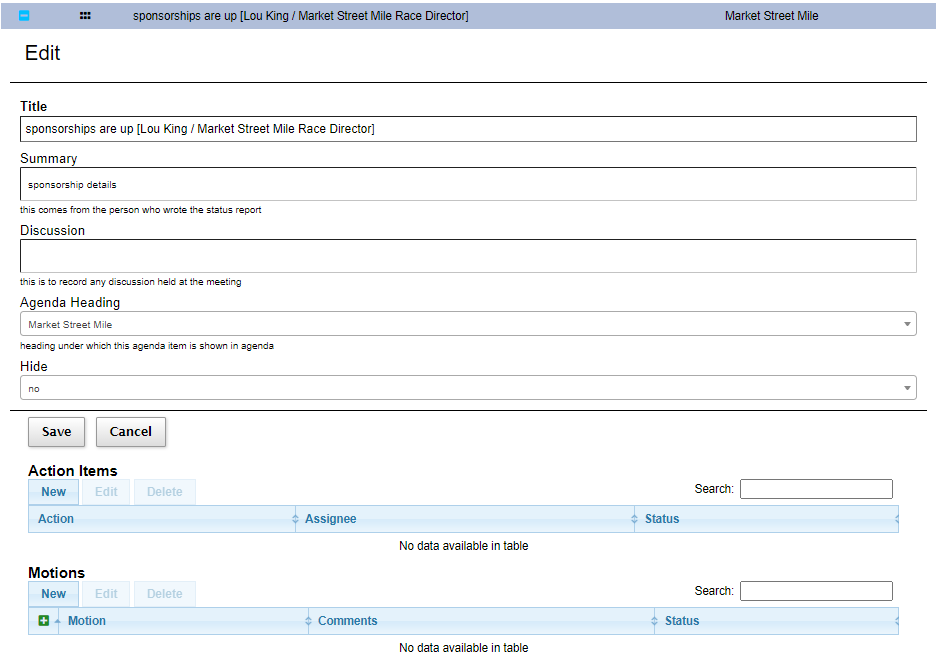This screenshot has width=939, height=671.
Task: Save the agenda item edits
Action: pos(56,432)
